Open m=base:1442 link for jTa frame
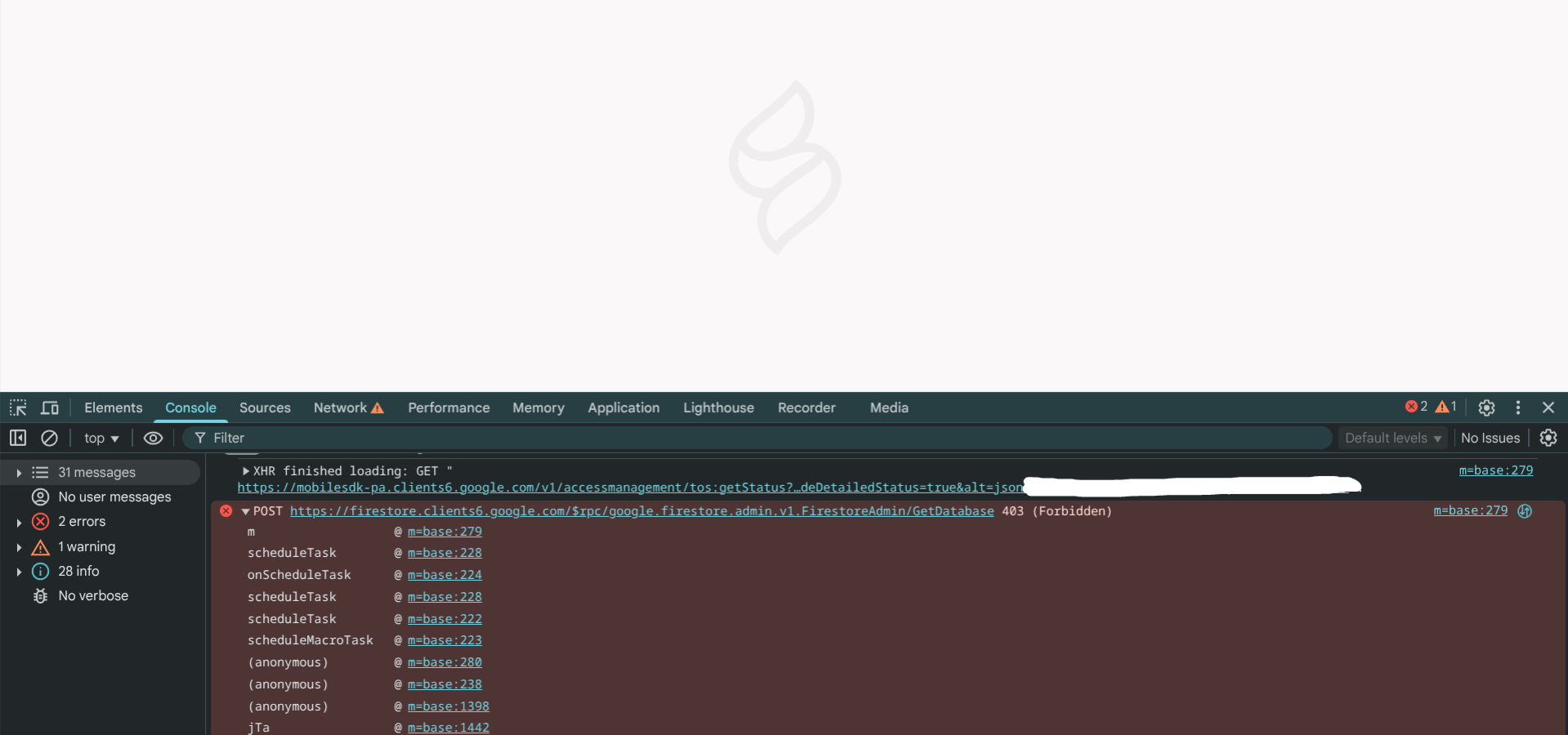This screenshot has height=735, width=1568. (x=449, y=728)
